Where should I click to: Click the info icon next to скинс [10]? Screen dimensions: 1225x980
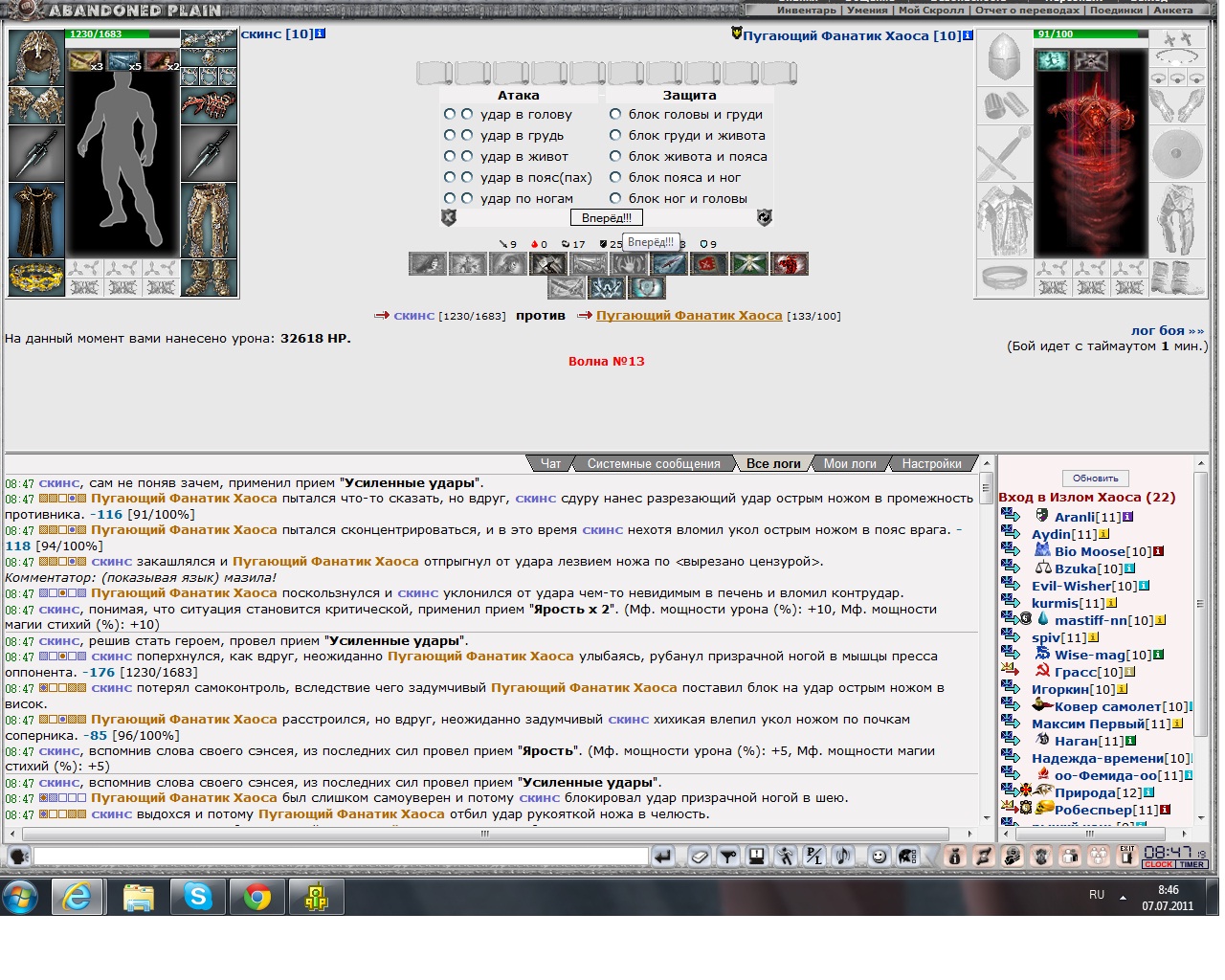(320, 33)
